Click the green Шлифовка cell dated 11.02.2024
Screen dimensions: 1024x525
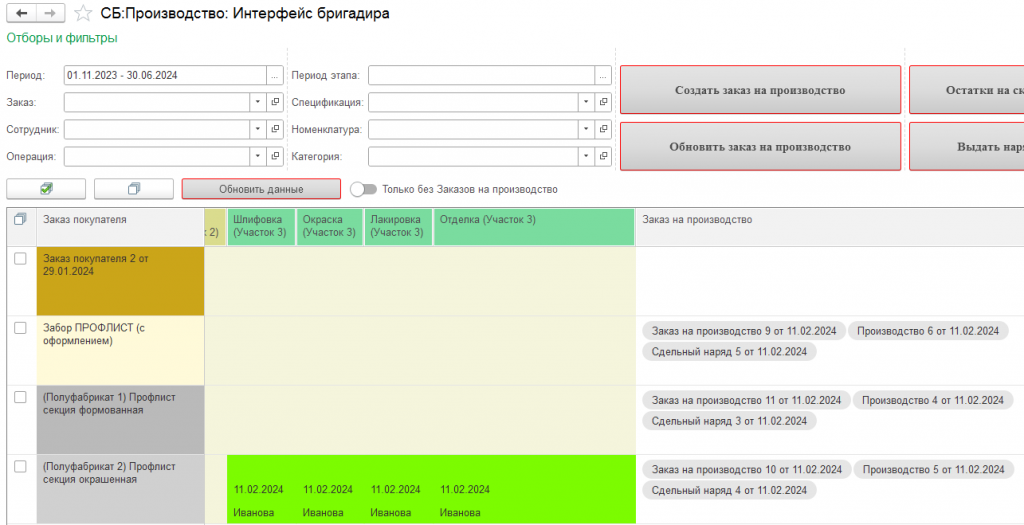point(262,490)
